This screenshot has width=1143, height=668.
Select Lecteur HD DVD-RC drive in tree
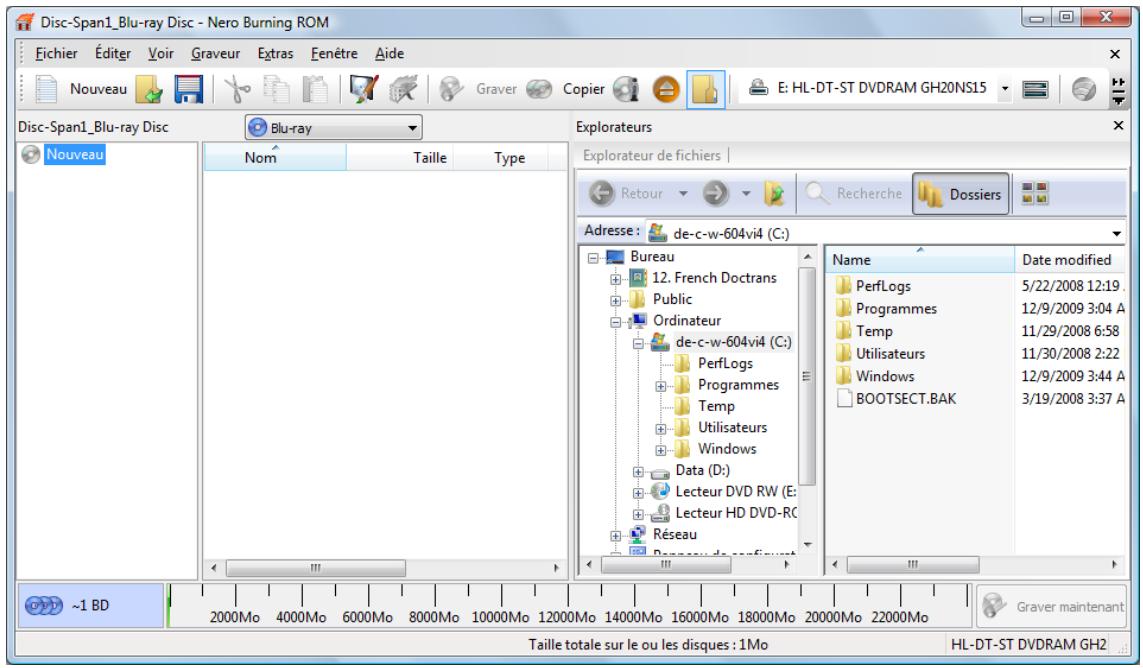[x=735, y=513]
